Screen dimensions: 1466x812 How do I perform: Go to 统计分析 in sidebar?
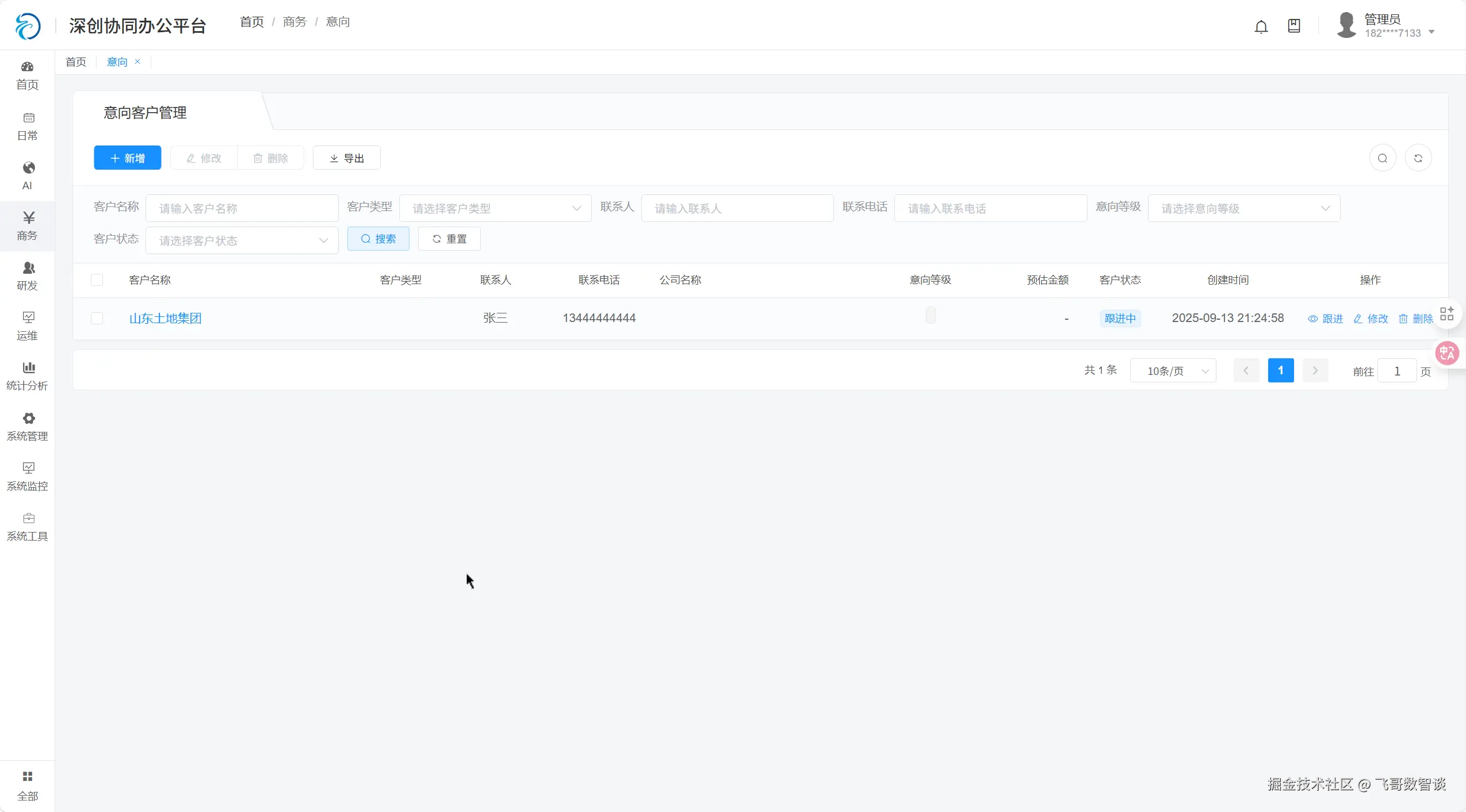pyautogui.click(x=27, y=376)
